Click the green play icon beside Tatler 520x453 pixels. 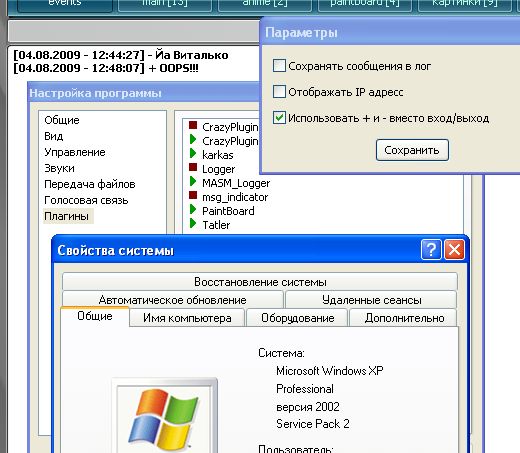coord(193,223)
